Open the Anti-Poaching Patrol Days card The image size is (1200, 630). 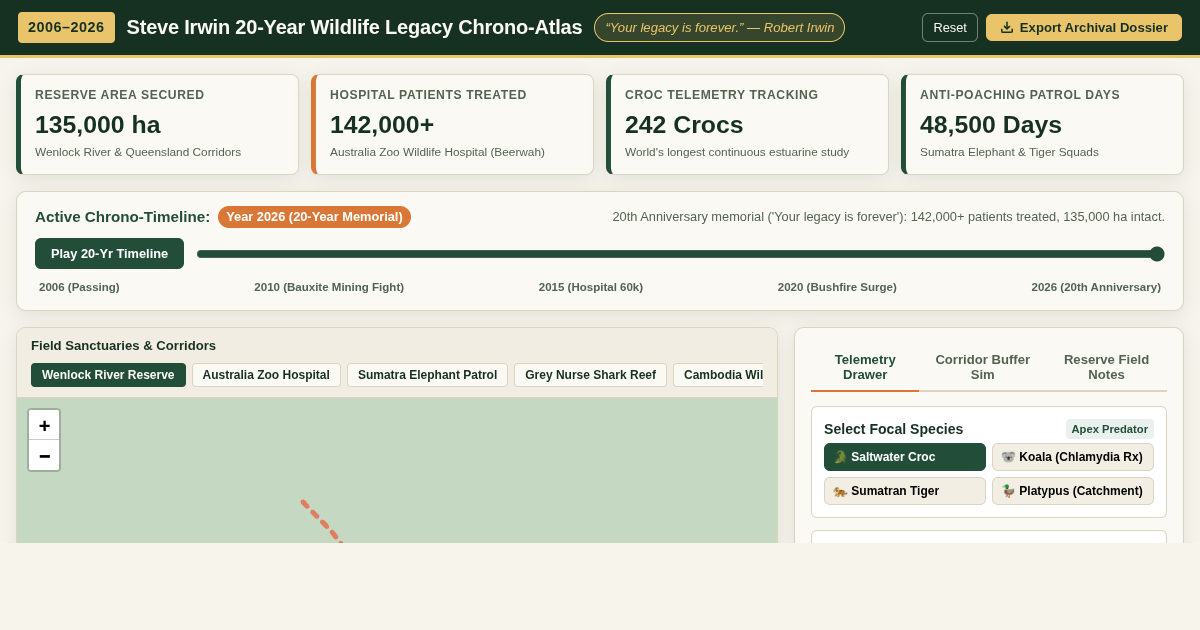[1042, 125]
